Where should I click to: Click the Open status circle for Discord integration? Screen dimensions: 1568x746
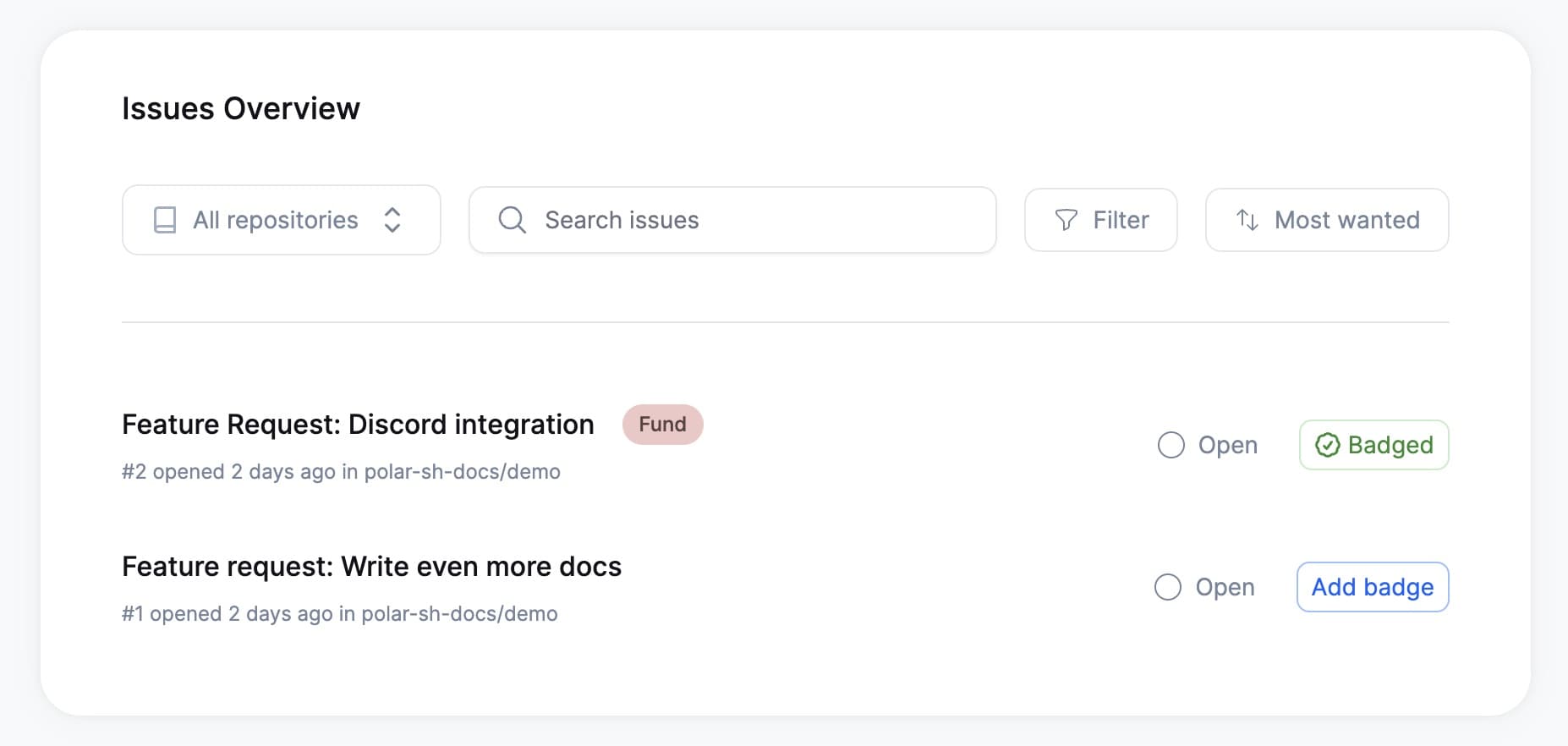(x=1171, y=445)
